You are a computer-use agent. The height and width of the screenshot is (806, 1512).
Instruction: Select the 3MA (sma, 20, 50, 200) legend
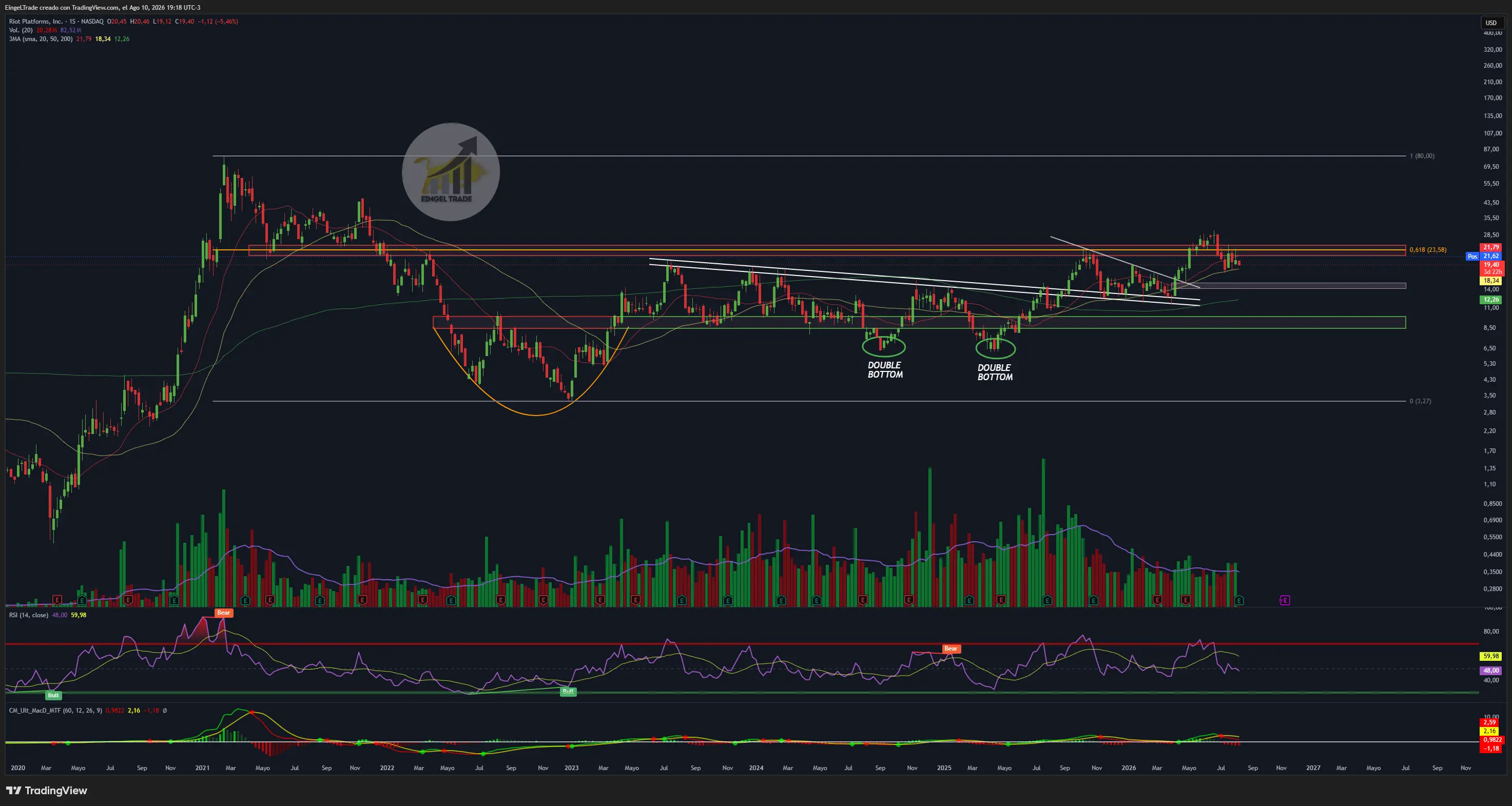tap(41, 38)
